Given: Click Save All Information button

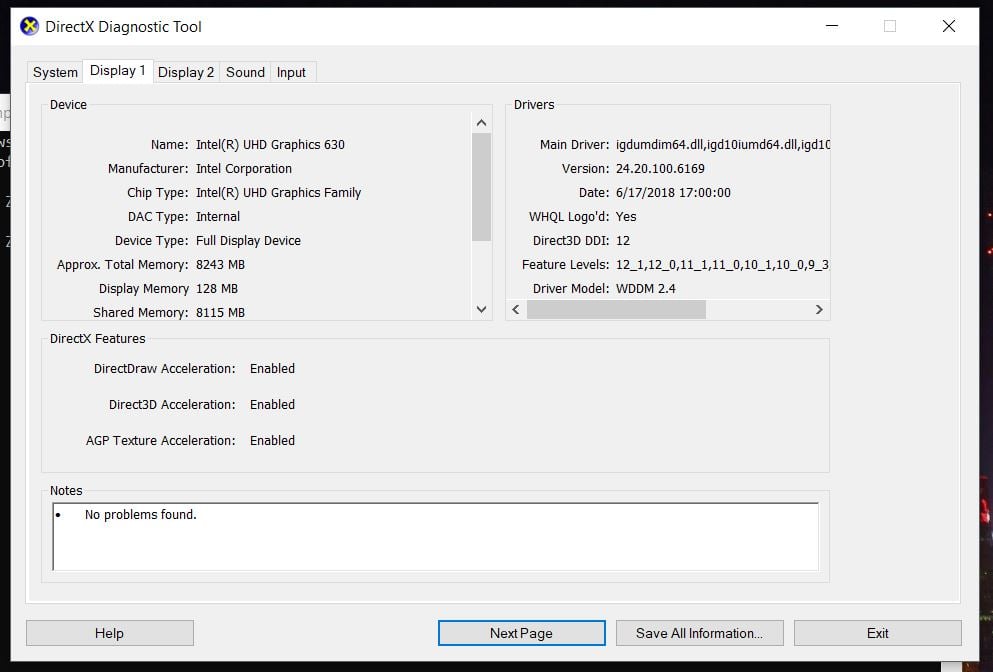Looking at the screenshot, I should pyautogui.click(x=699, y=633).
